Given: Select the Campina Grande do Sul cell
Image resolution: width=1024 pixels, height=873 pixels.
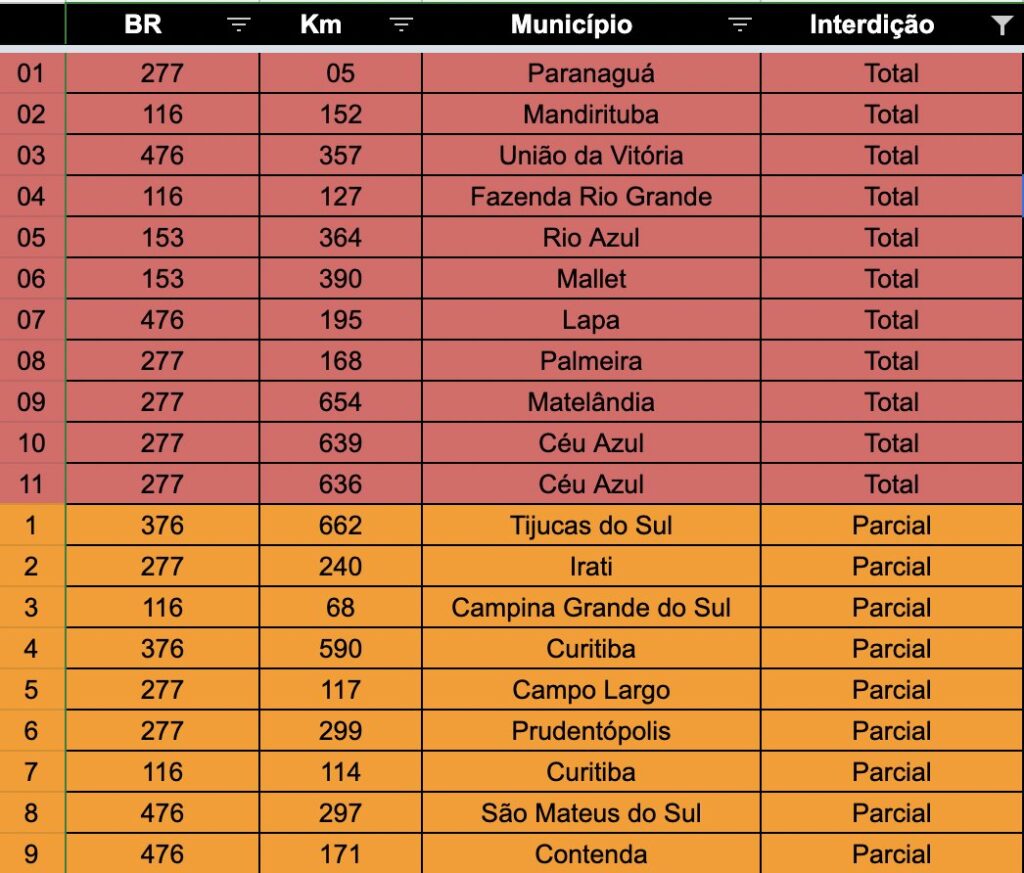Looking at the screenshot, I should click(591, 607).
